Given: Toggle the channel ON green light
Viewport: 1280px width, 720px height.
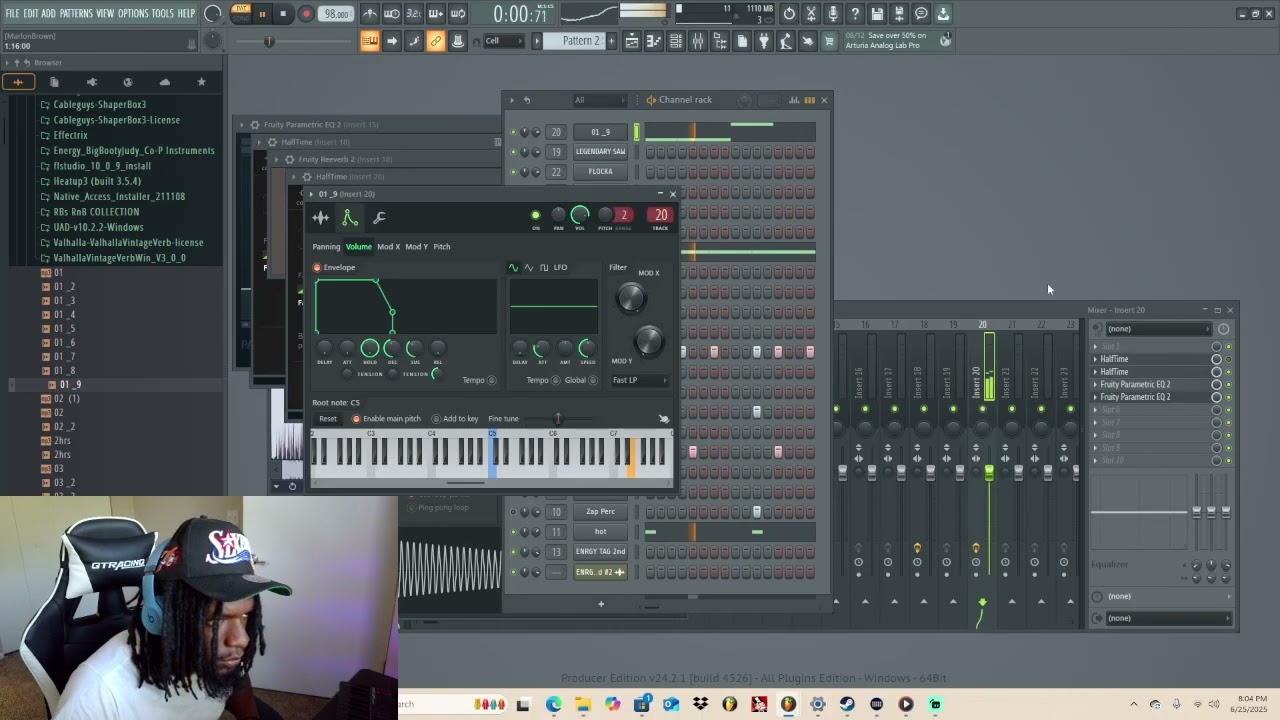Looking at the screenshot, I should pos(536,215).
